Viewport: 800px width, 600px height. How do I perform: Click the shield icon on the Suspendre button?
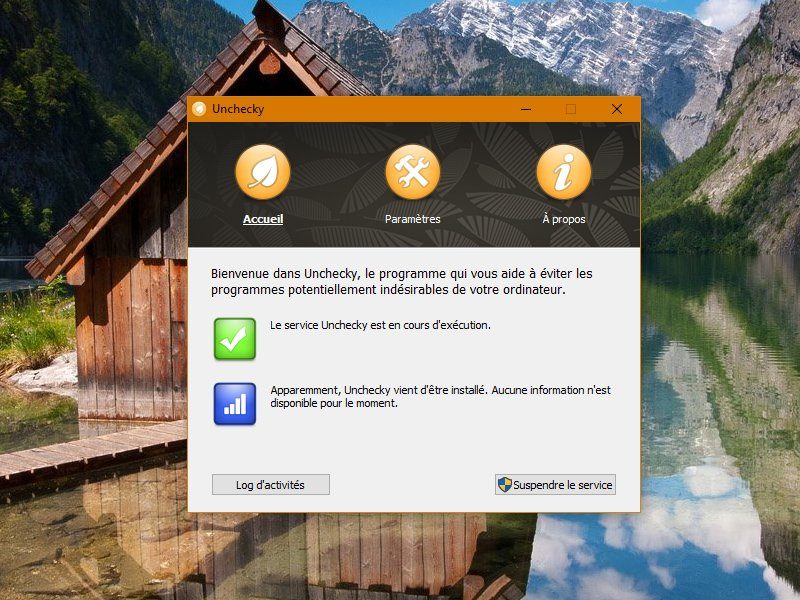[505, 485]
